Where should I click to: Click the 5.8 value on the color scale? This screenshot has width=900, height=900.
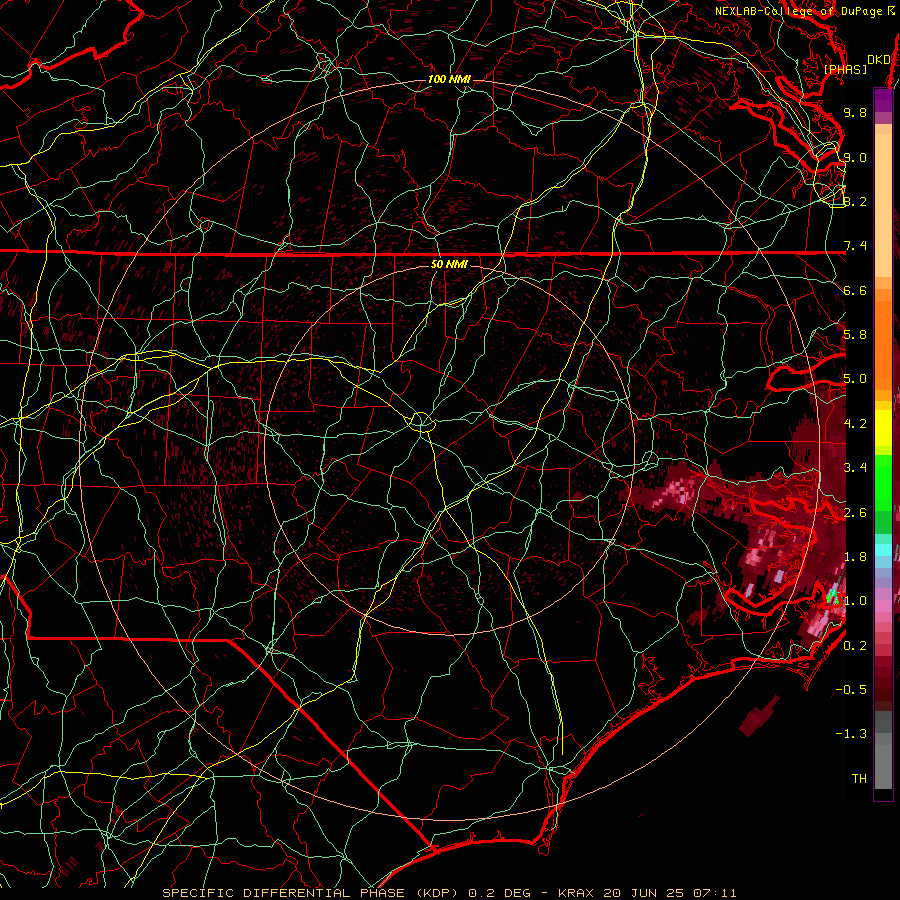(x=855, y=335)
